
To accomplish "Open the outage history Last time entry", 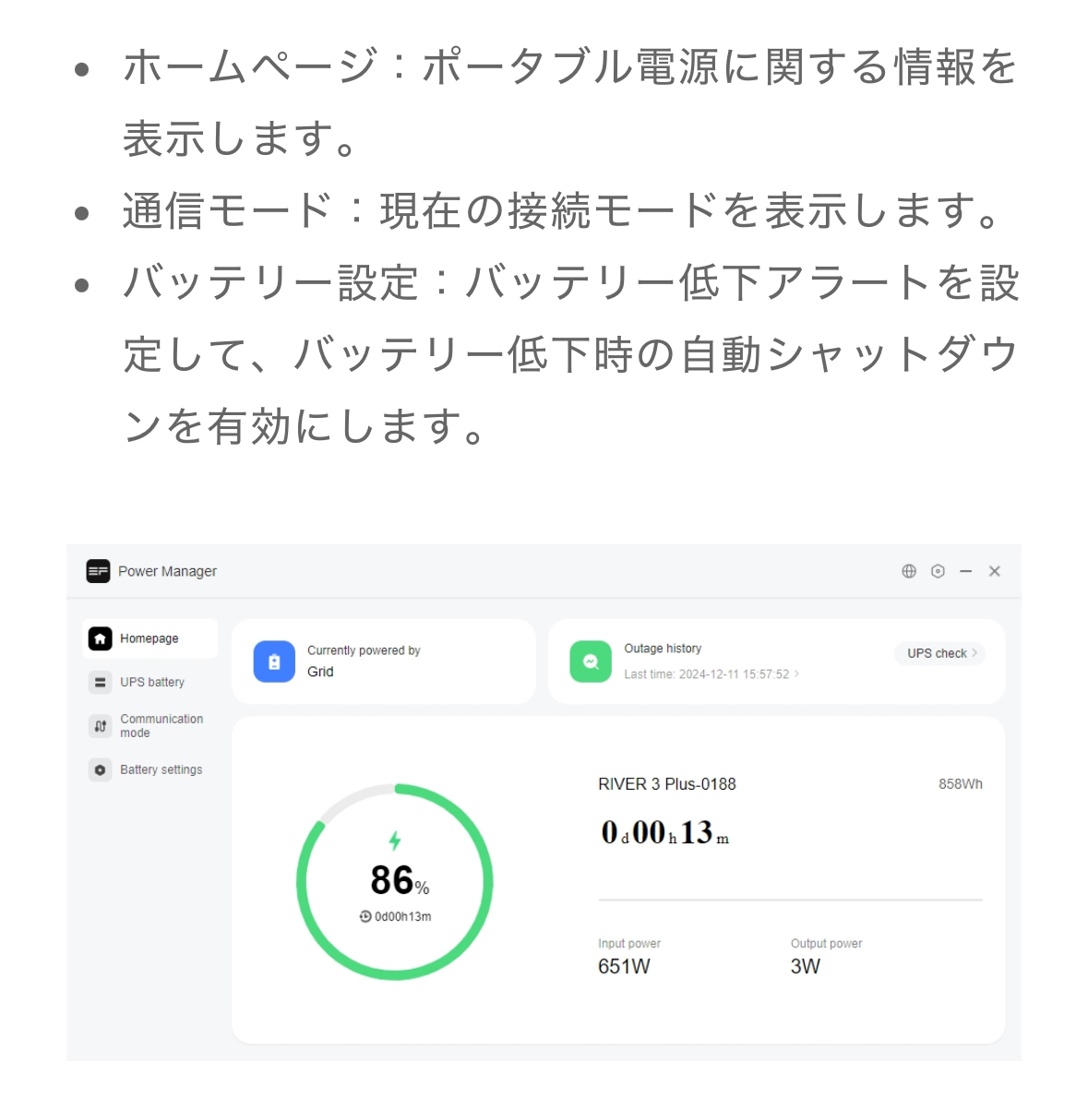I will click(x=706, y=674).
